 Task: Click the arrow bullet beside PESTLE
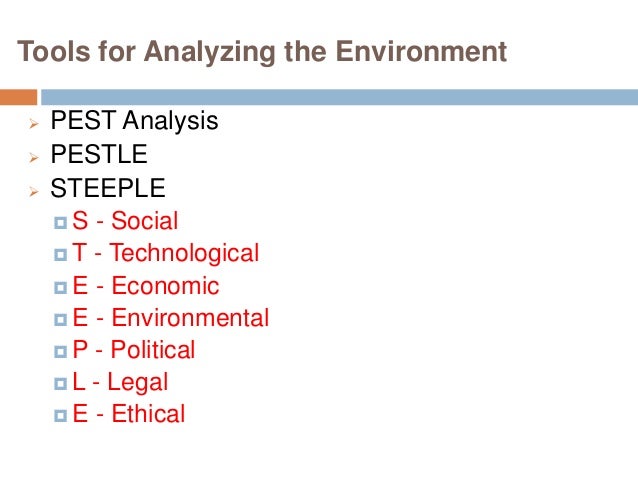click(32, 157)
